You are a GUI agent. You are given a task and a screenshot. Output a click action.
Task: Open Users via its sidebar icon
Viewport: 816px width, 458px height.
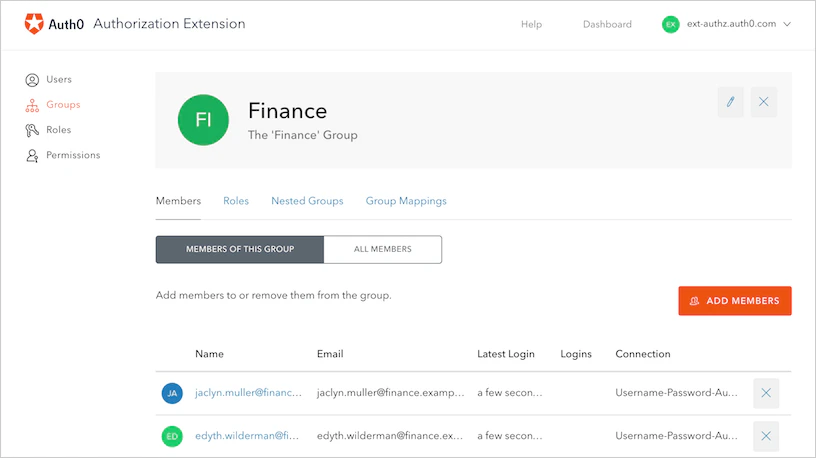pos(32,80)
